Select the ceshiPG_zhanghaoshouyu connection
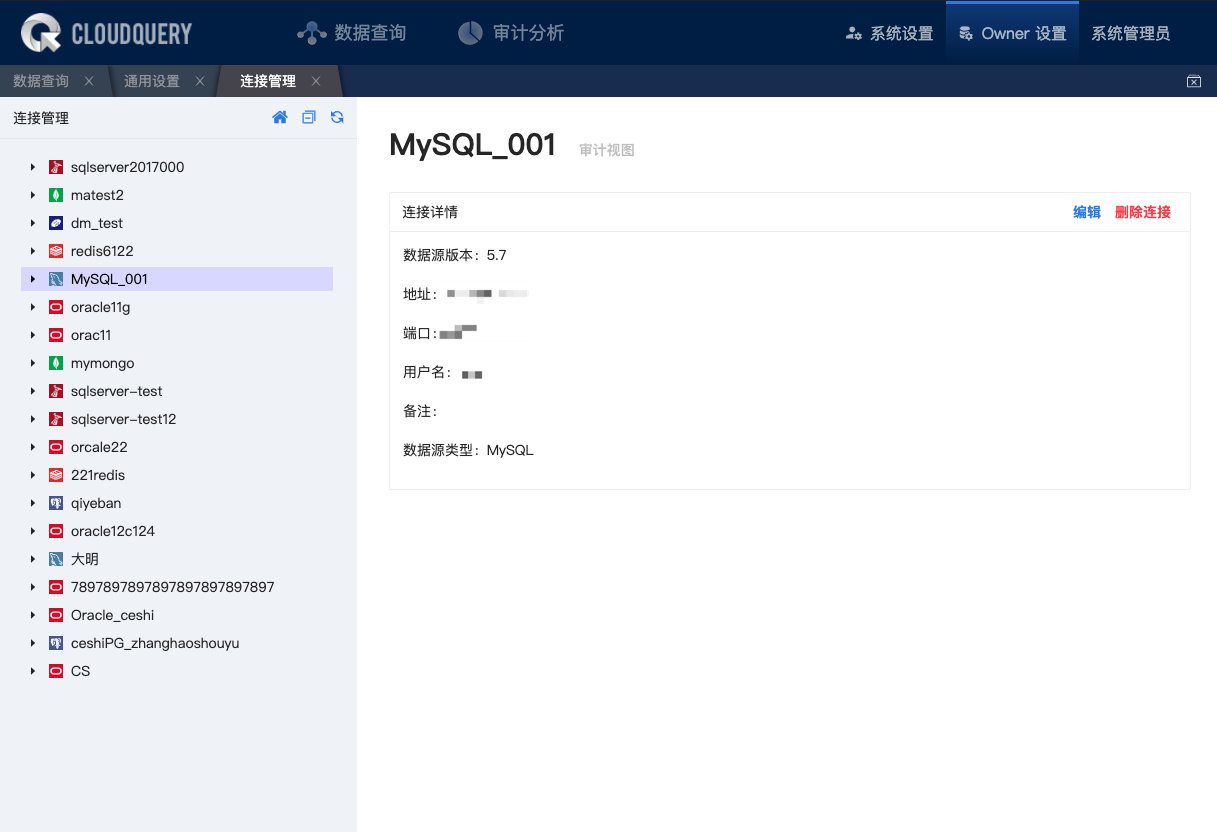1217x832 pixels. 155,643
